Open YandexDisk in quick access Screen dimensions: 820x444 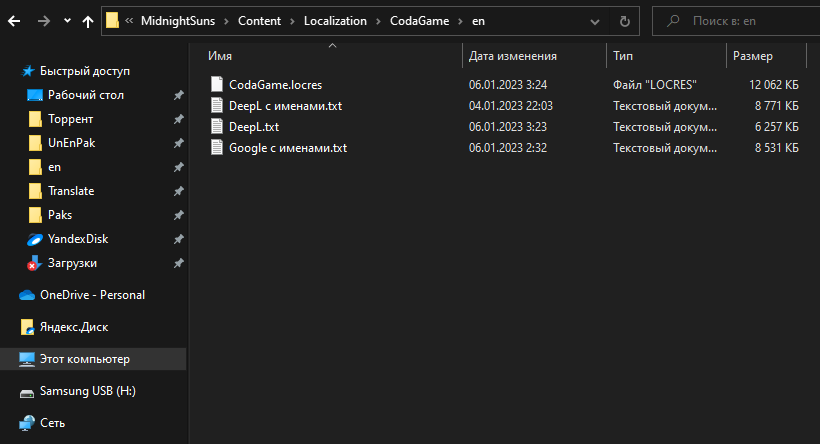pyautogui.click(x=78, y=239)
